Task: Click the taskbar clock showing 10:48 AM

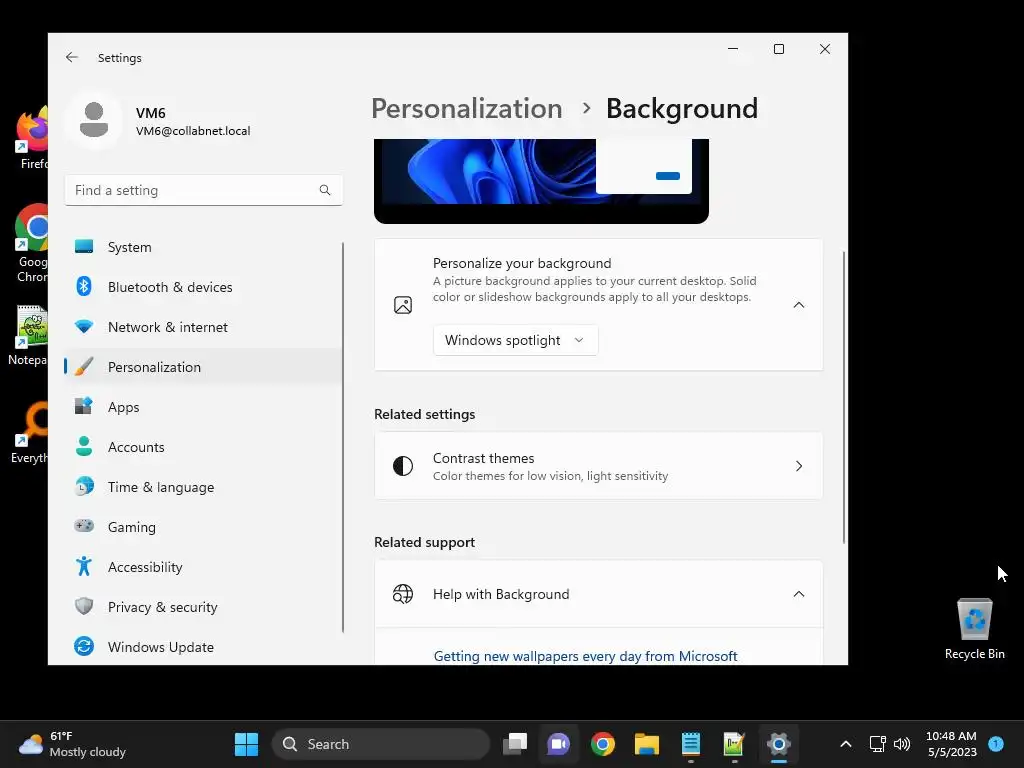Action: (952, 744)
